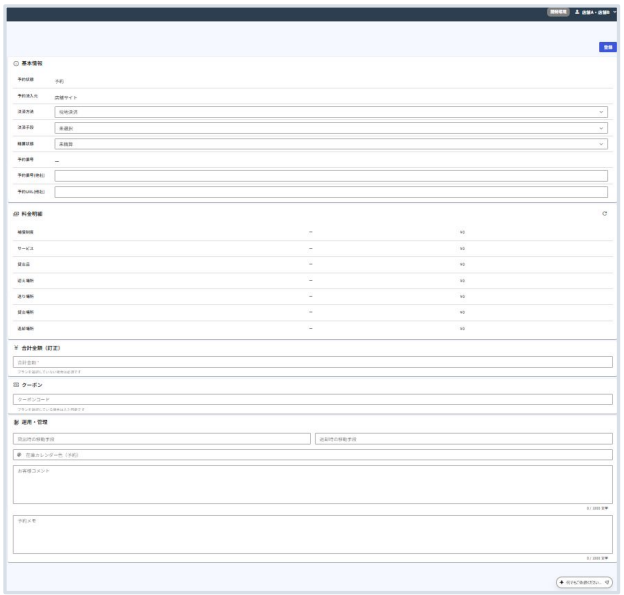Click the クーポン section icon
Viewport: 624px width, 595px height.
pyautogui.click(x=16, y=385)
